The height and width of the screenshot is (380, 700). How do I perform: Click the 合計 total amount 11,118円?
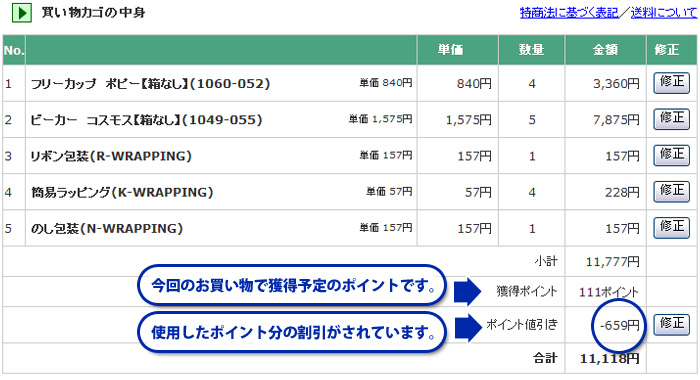point(609,358)
